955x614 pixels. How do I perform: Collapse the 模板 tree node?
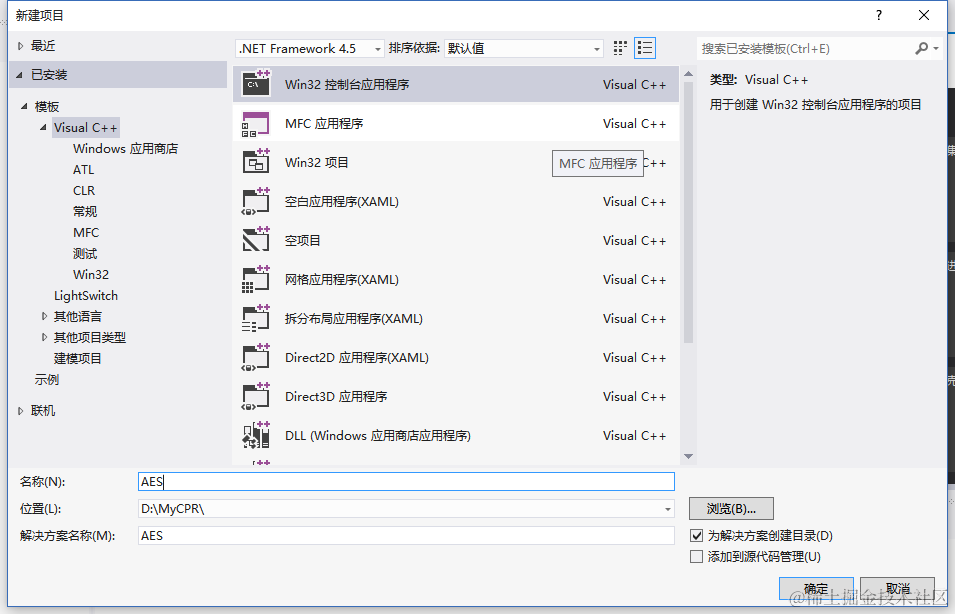click(24, 106)
